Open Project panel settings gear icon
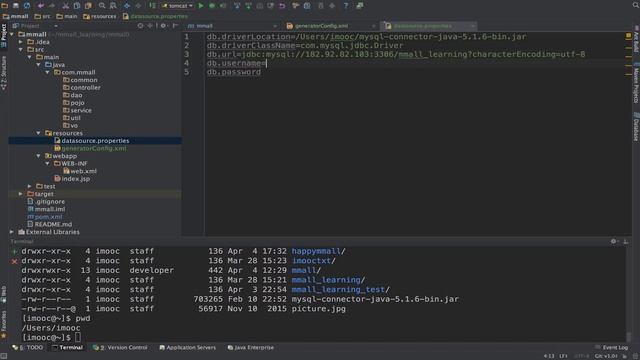Viewport: 640px width, 360px height. [x=163, y=26]
